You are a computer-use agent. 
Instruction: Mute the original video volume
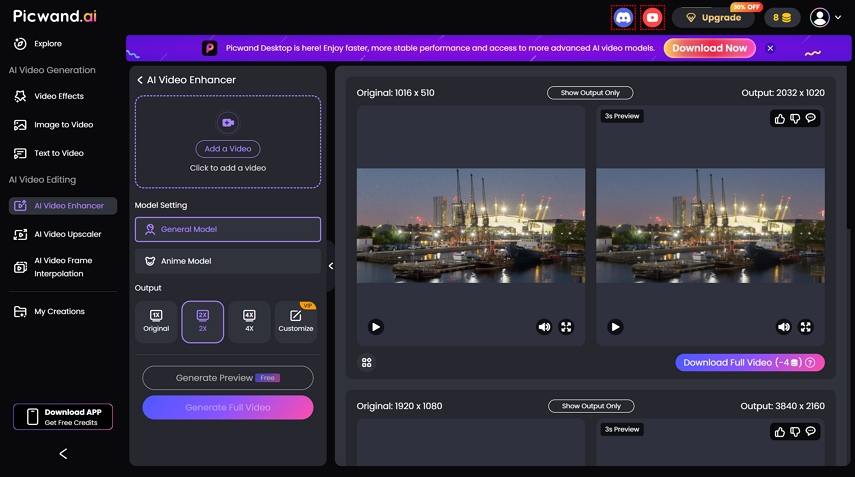point(544,327)
